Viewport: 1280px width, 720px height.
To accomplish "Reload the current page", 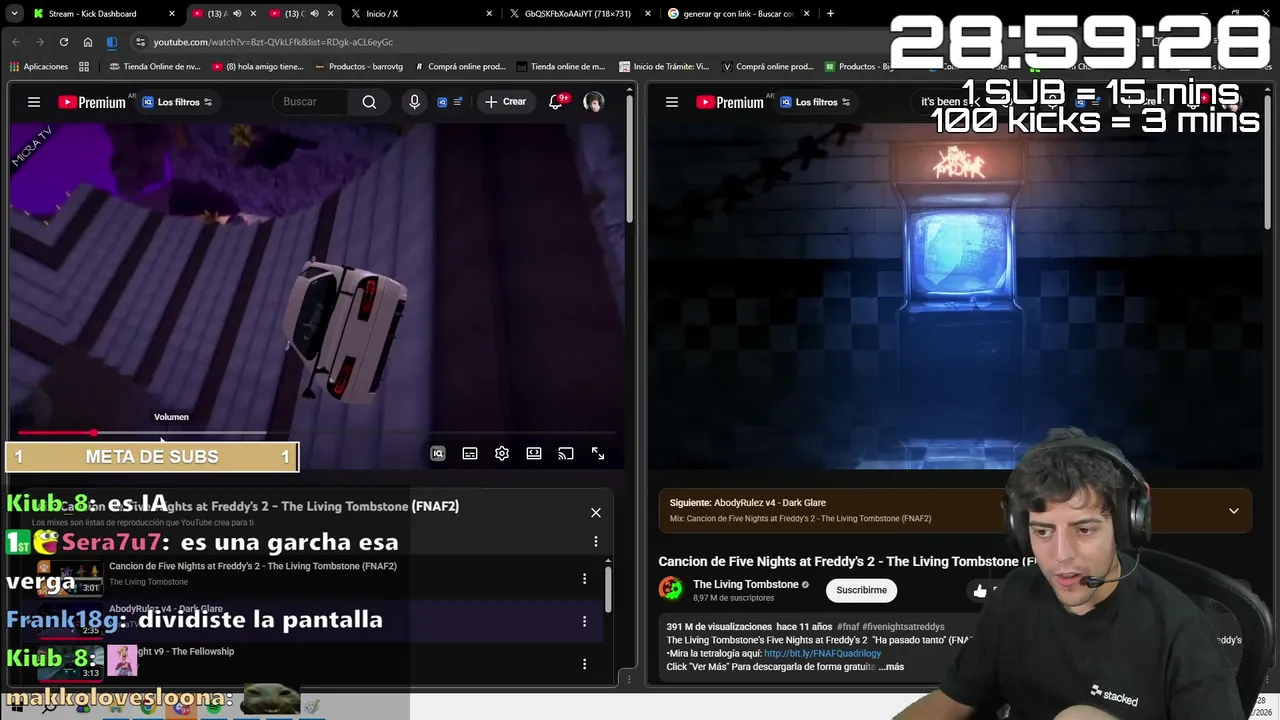I will point(63,42).
